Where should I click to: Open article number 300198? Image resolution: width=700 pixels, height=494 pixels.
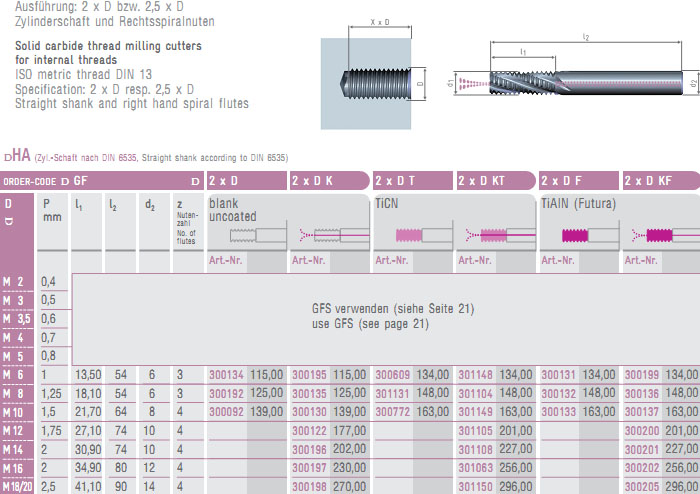click(309, 487)
